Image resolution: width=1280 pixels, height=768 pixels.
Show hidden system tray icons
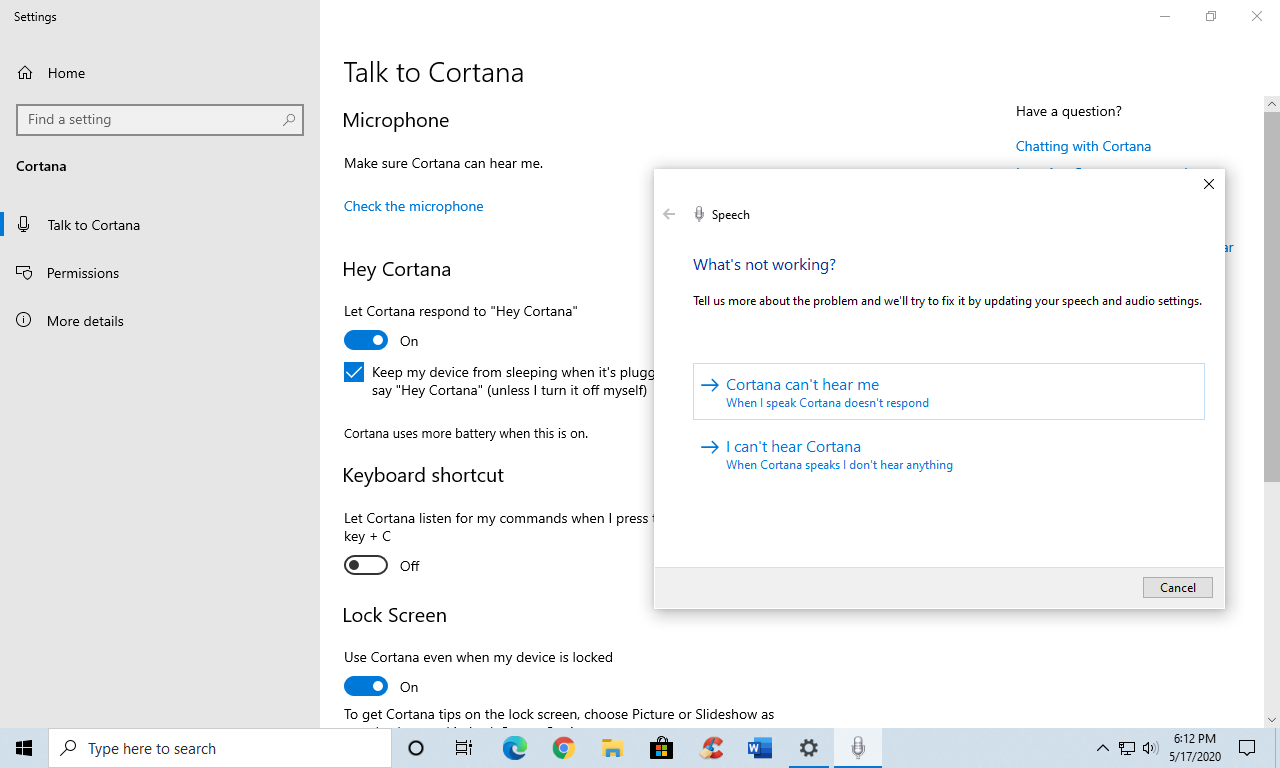(1102, 748)
